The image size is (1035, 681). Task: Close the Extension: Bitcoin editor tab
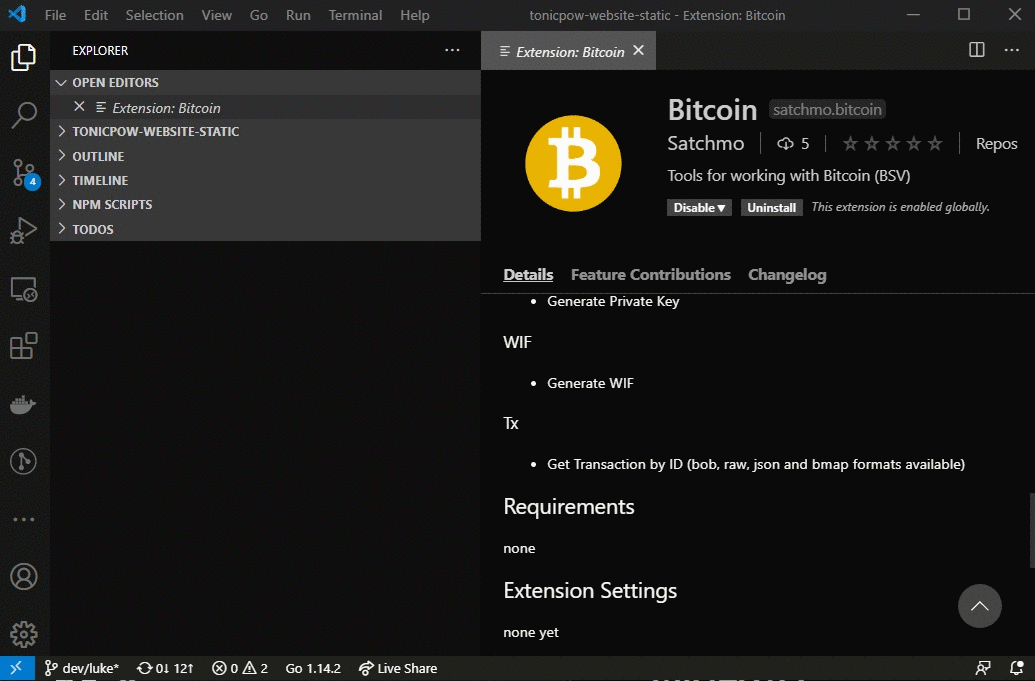[638, 50]
